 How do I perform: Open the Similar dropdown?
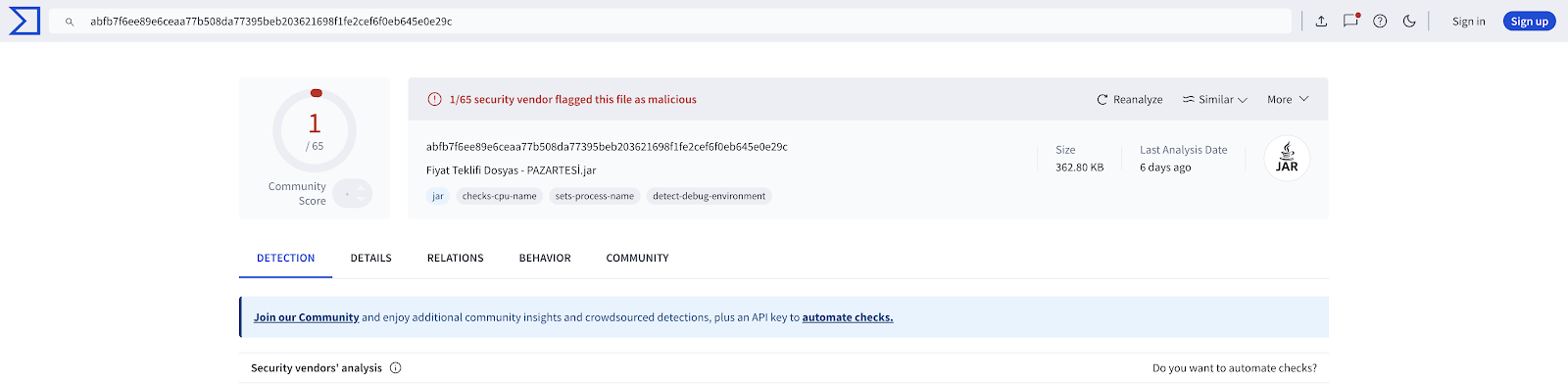coord(1214,100)
